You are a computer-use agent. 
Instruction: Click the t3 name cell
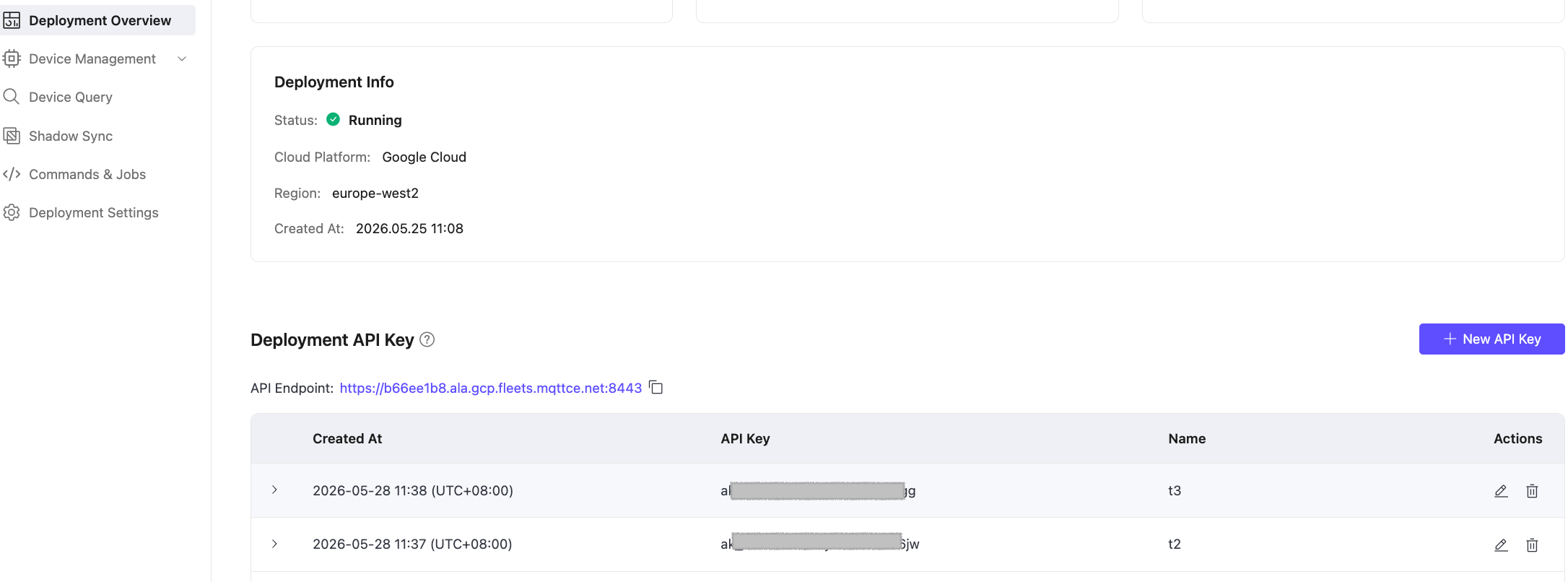click(x=1175, y=490)
